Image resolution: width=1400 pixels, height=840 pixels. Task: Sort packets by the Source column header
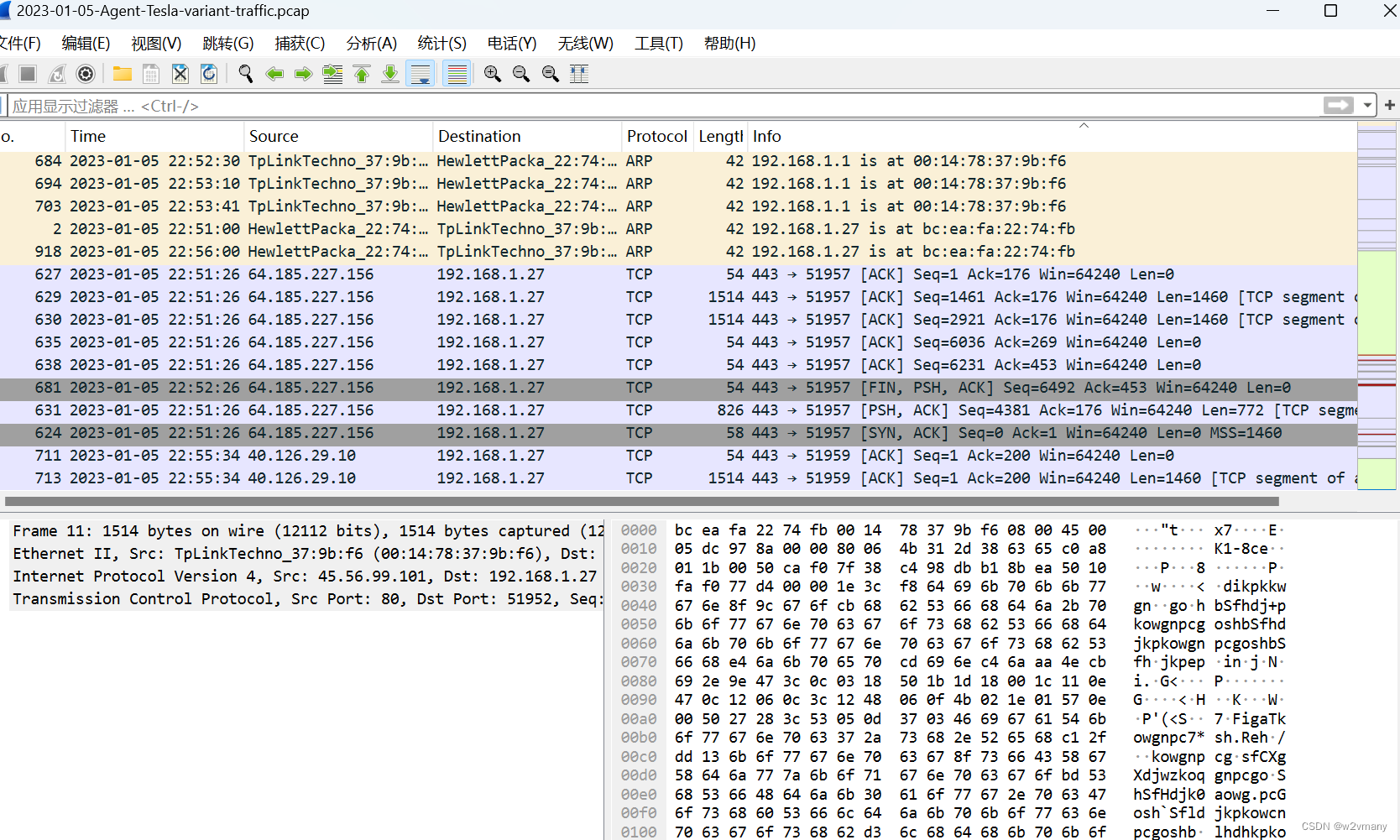[x=338, y=136]
